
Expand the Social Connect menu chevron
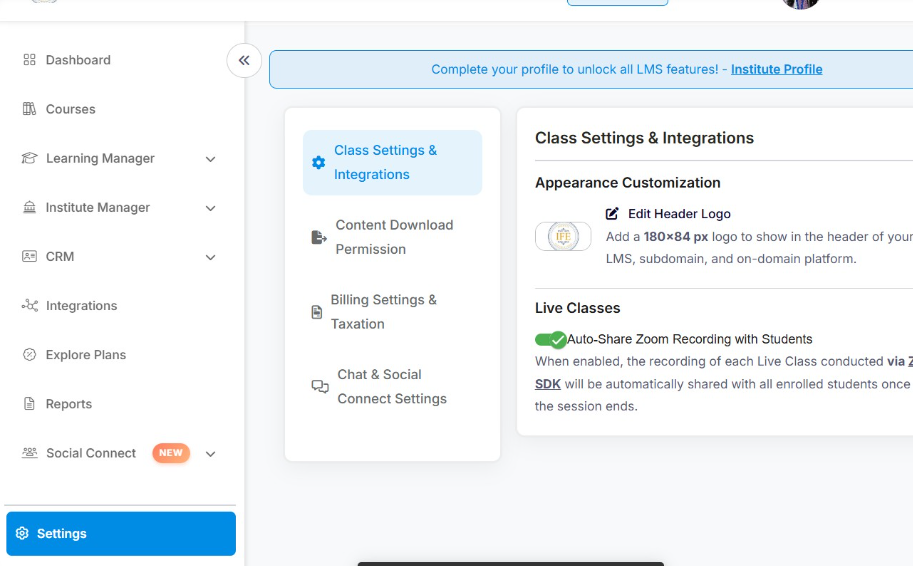pos(210,454)
